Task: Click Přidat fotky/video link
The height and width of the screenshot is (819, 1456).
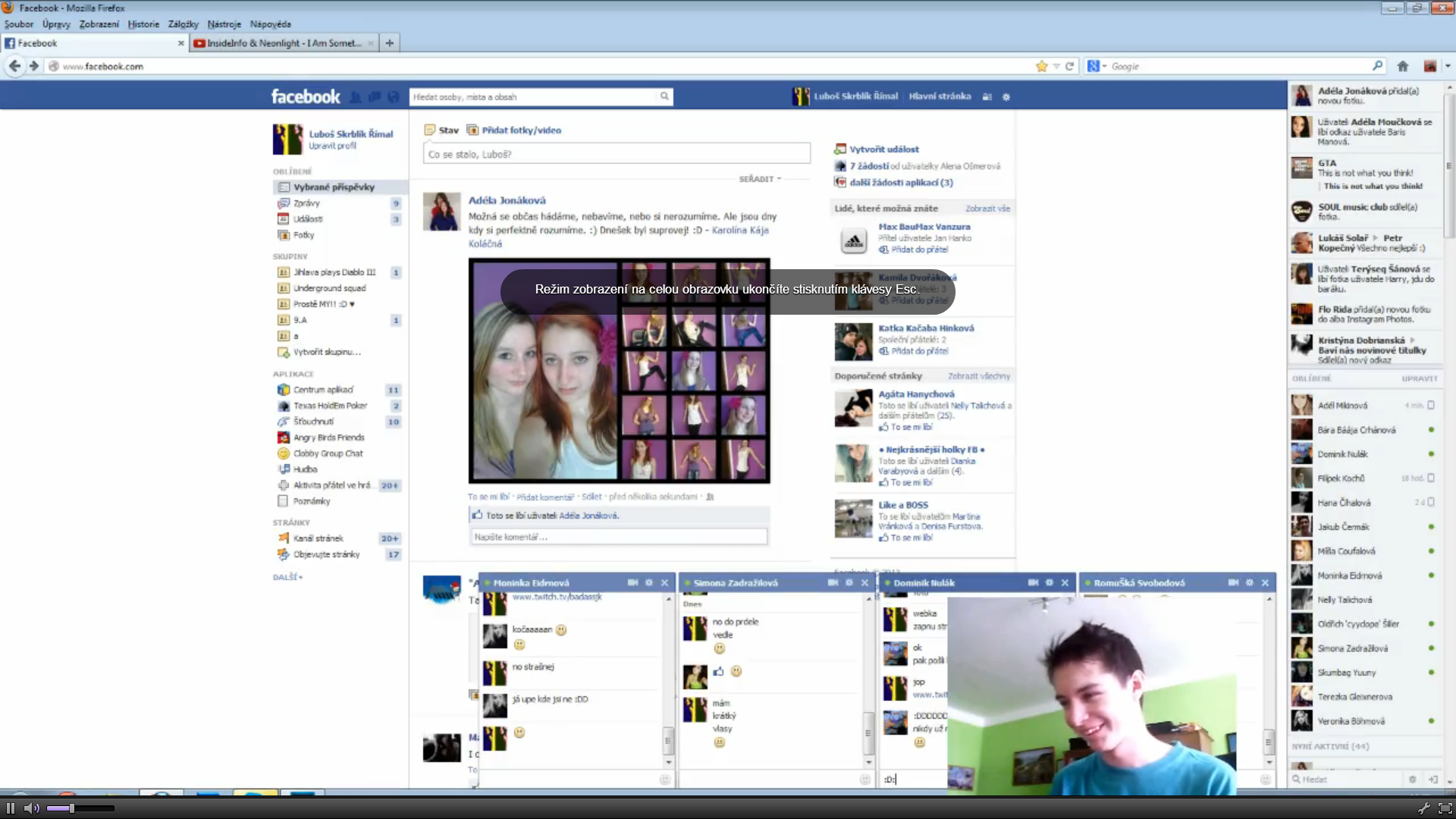Action: [521, 130]
